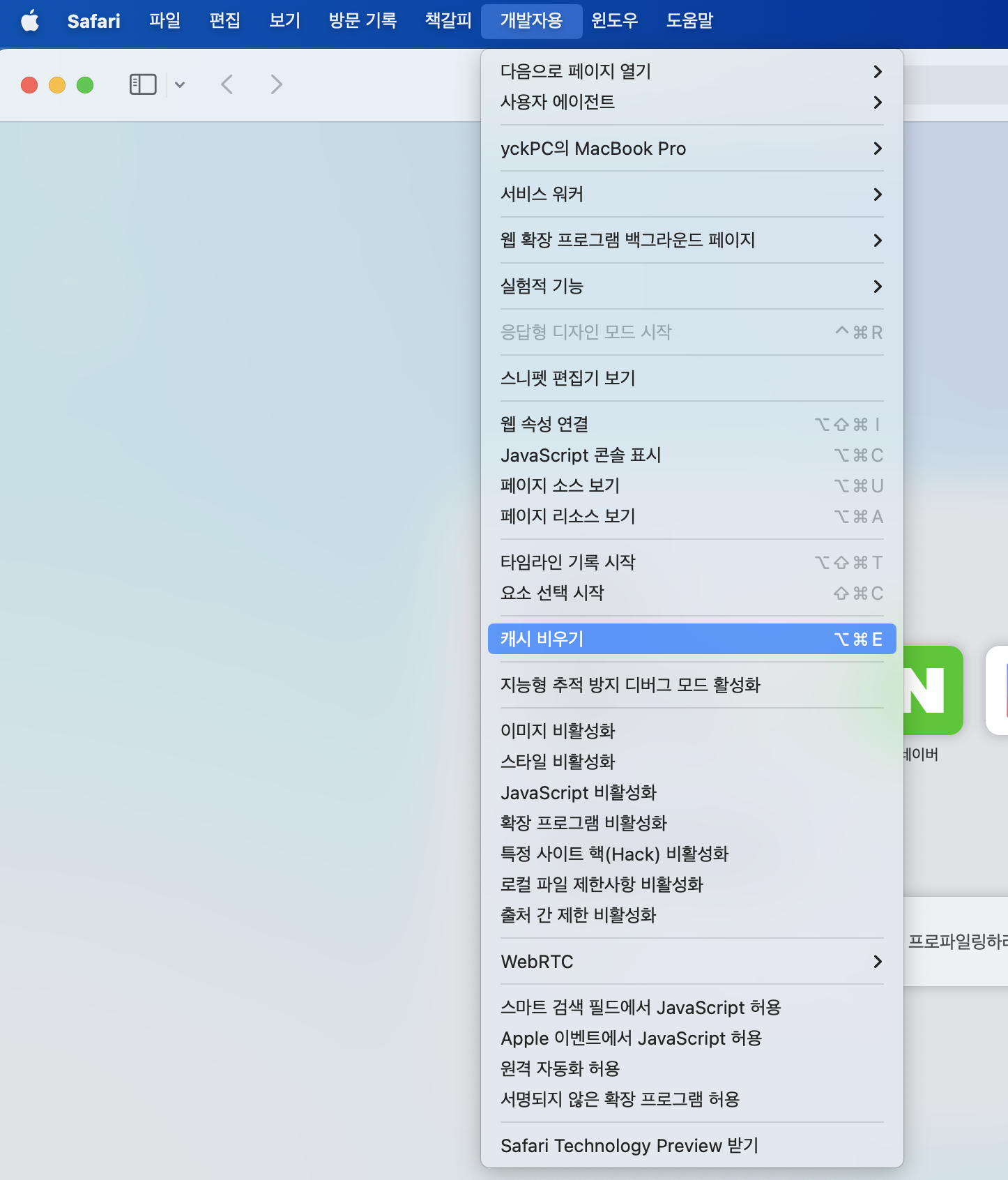Expand yckPC의 MacBook Pro submenu
The width and height of the screenshot is (1008, 1180).
point(692,148)
